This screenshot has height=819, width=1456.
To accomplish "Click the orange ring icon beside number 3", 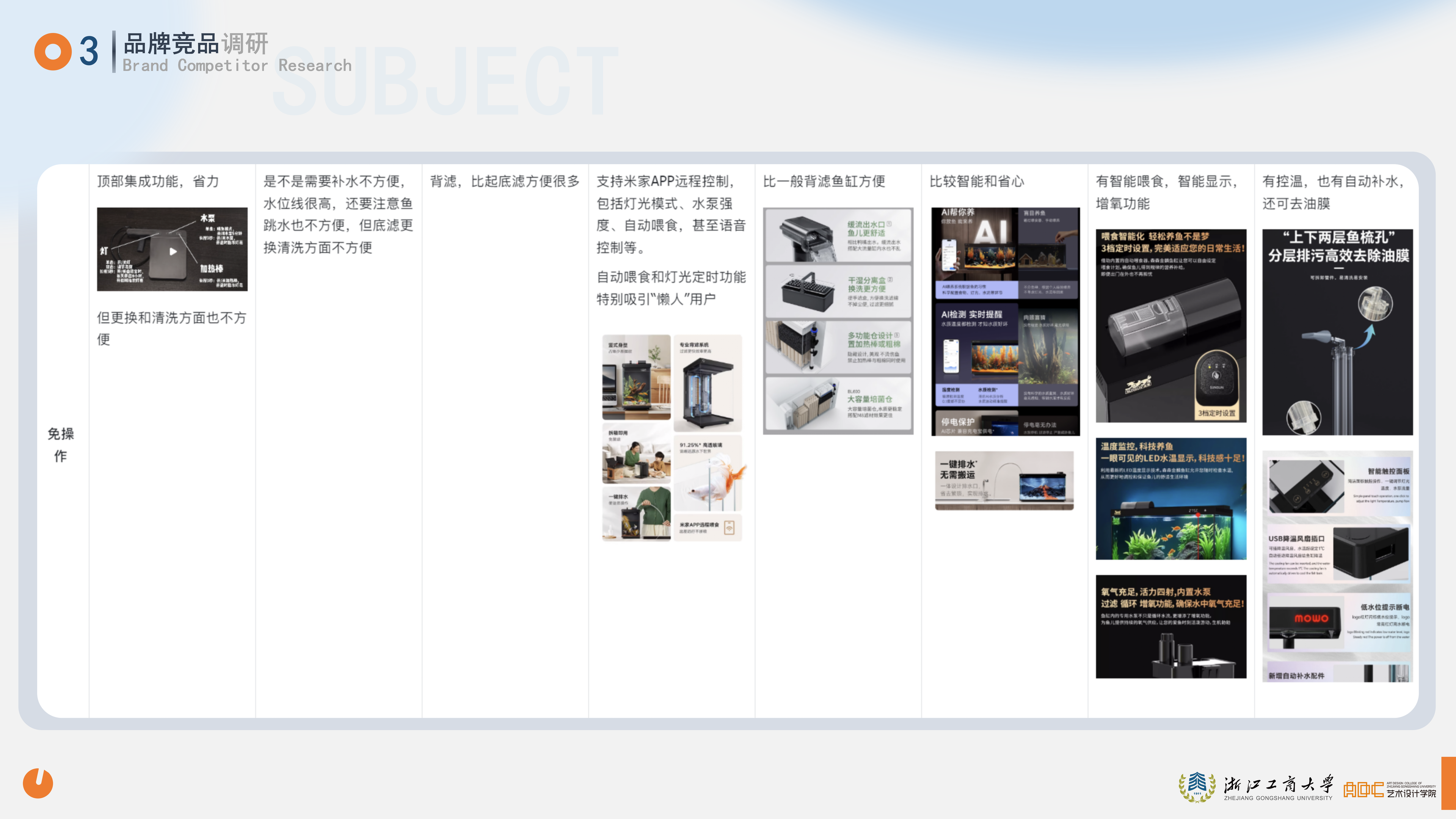I will [53, 52].
